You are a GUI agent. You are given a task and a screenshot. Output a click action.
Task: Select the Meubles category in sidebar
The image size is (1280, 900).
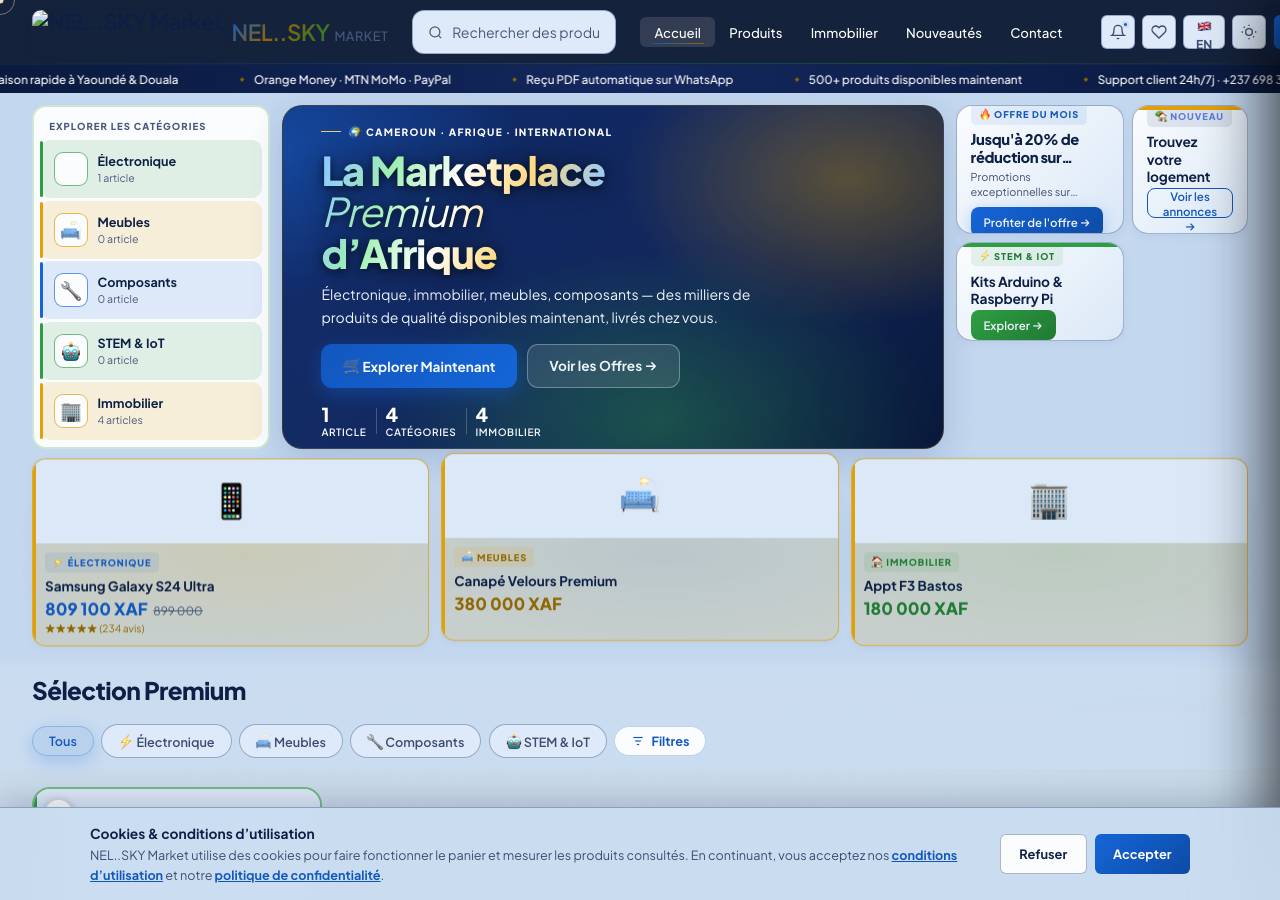[x=151, y=230]
